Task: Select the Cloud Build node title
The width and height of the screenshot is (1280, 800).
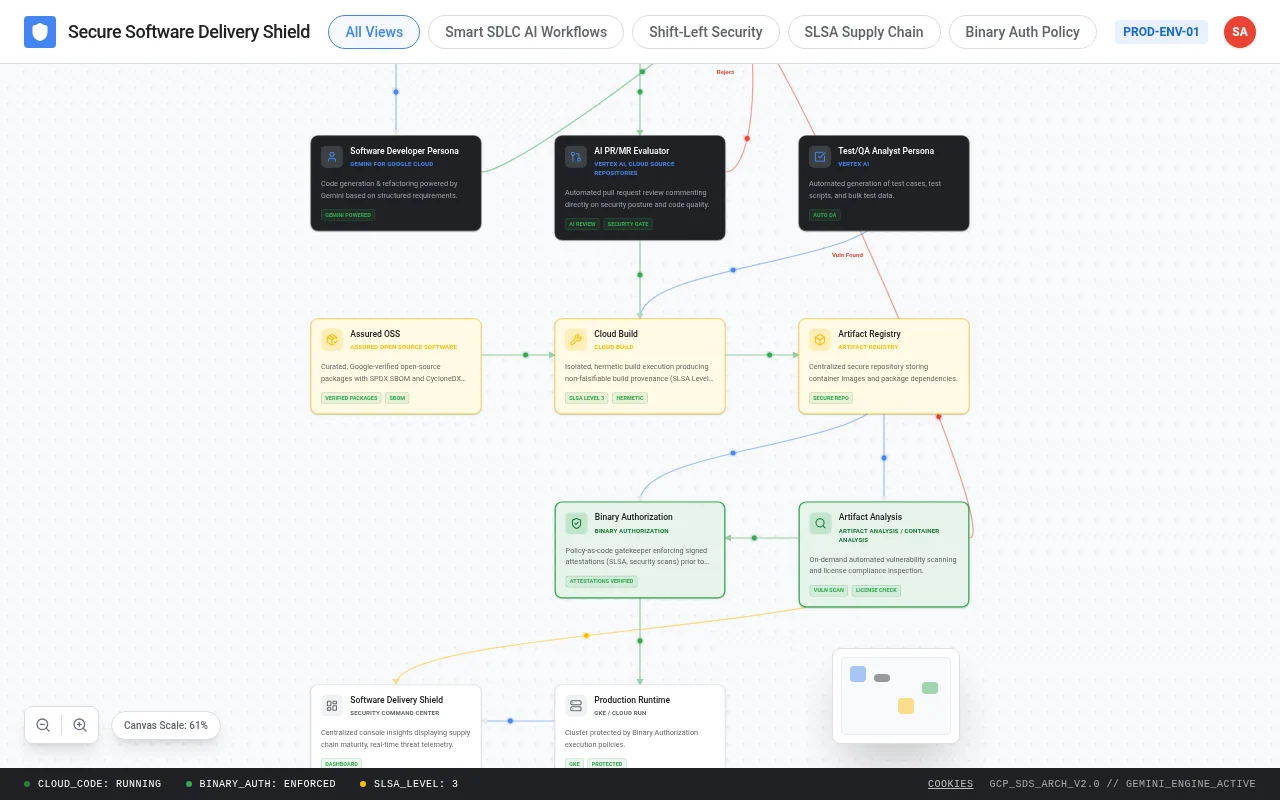Action: pyautogui.click(x=616, y=334)
